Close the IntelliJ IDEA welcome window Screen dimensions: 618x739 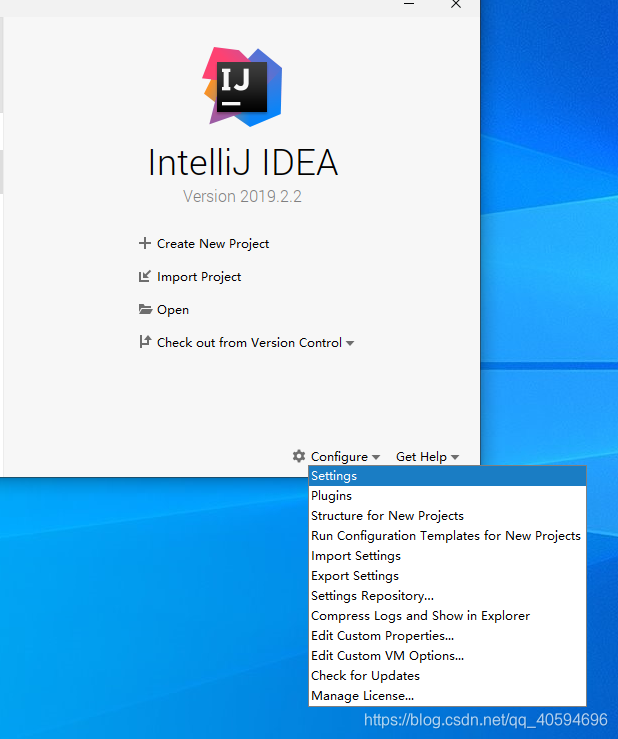(456, 4)
